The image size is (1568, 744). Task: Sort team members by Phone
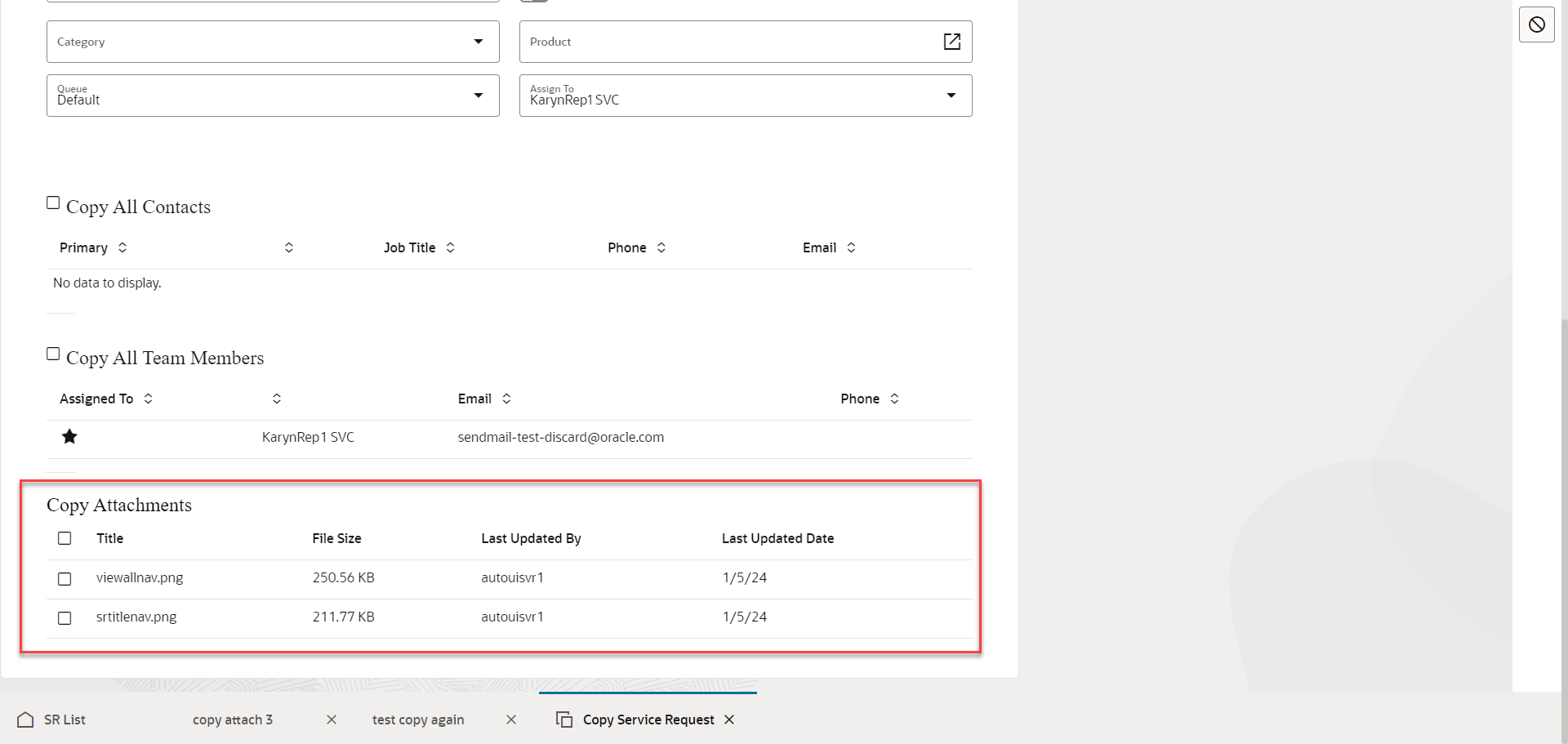tap(894, 399)
